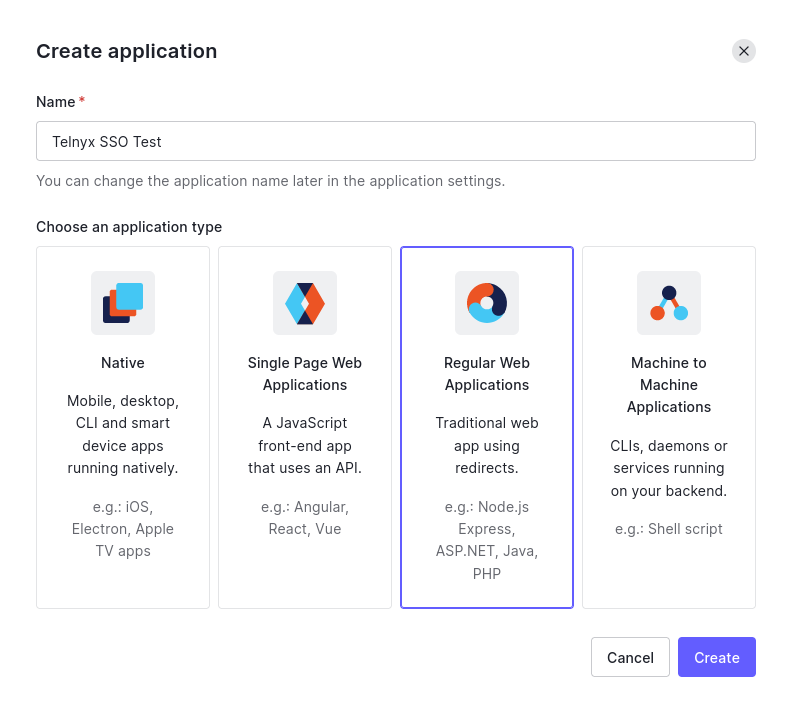Viewport: 791px width, 712px height.
Task: Select the Machine to Machine Applications title
Action: pyautogui.click(x=669, y=385)
